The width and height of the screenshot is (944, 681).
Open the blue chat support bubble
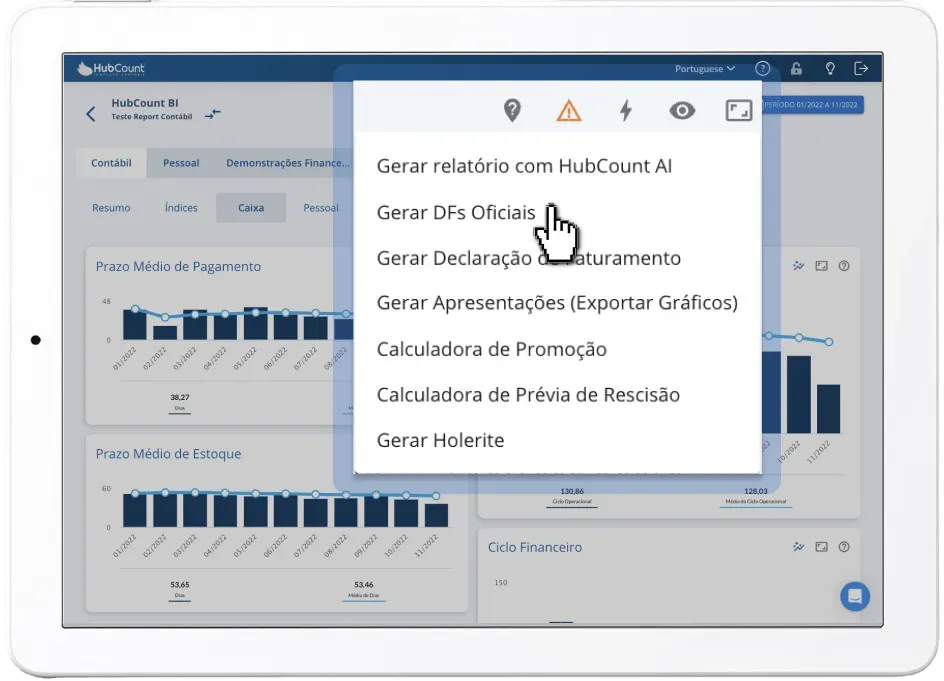854,596
